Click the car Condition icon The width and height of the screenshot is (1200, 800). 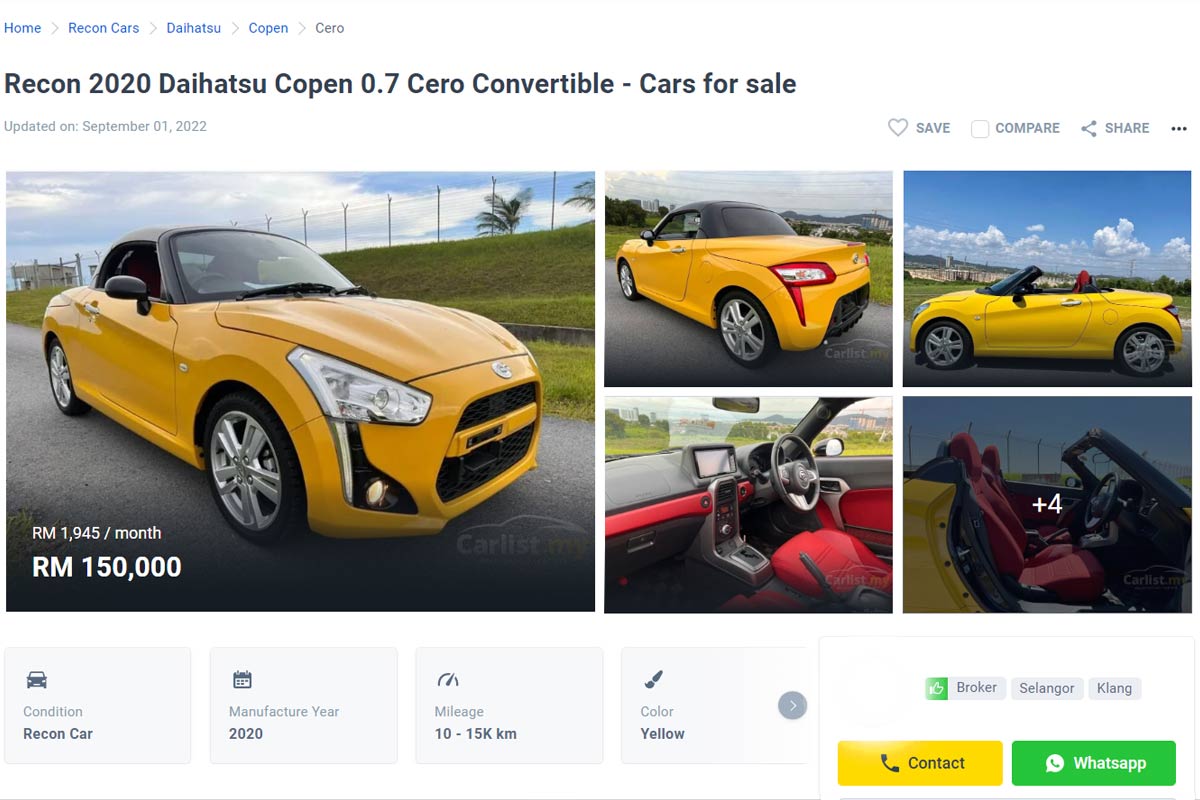click(x=37, y=680)
